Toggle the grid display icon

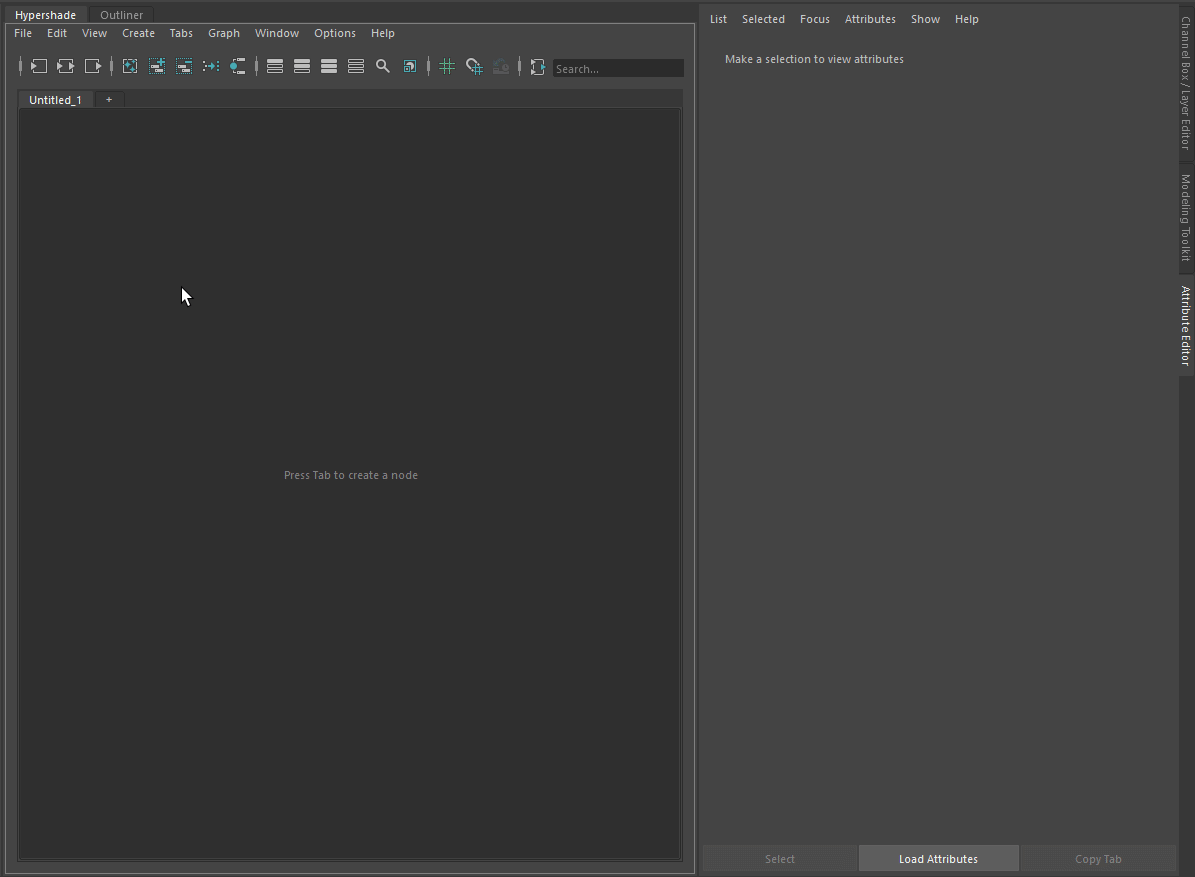click(447, 67)
